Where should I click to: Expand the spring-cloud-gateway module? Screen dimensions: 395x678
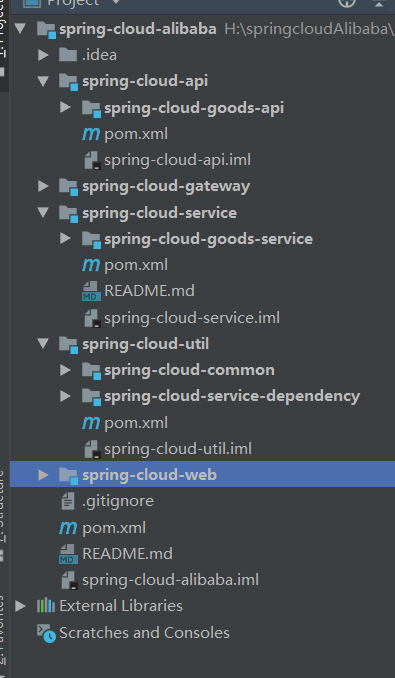(43, 186)
